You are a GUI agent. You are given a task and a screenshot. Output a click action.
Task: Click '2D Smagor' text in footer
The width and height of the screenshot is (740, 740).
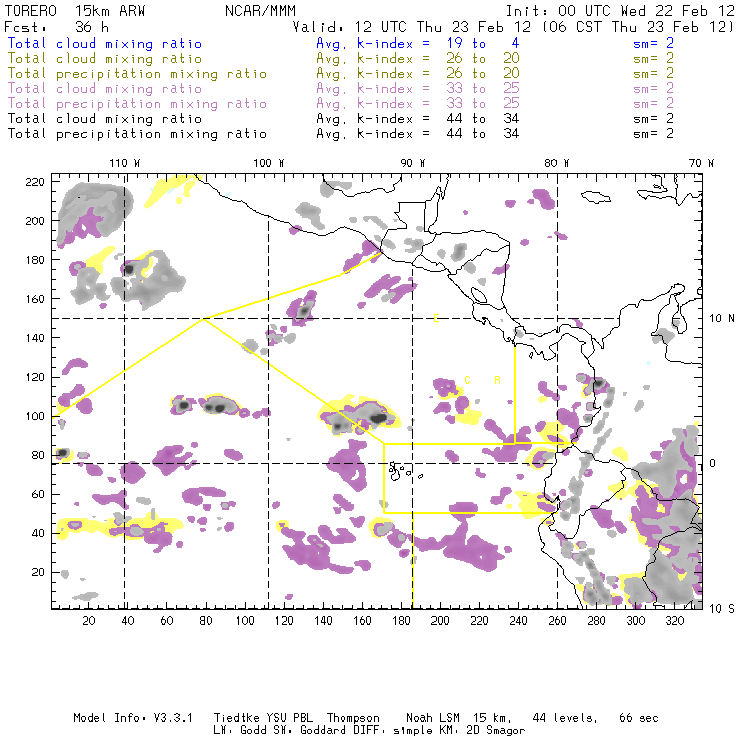pos(496,731)
